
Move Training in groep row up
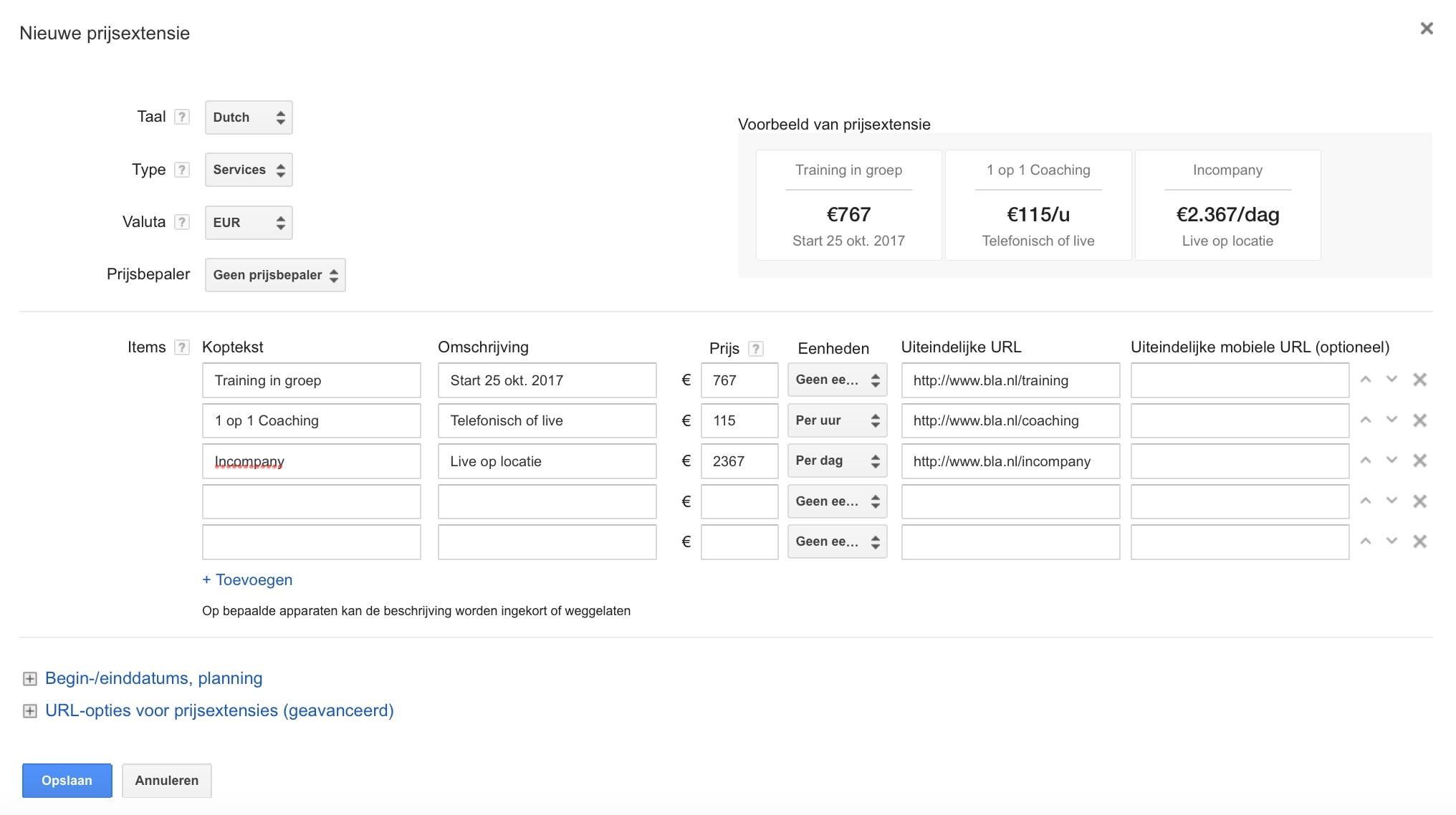(x=1366, y=380)
